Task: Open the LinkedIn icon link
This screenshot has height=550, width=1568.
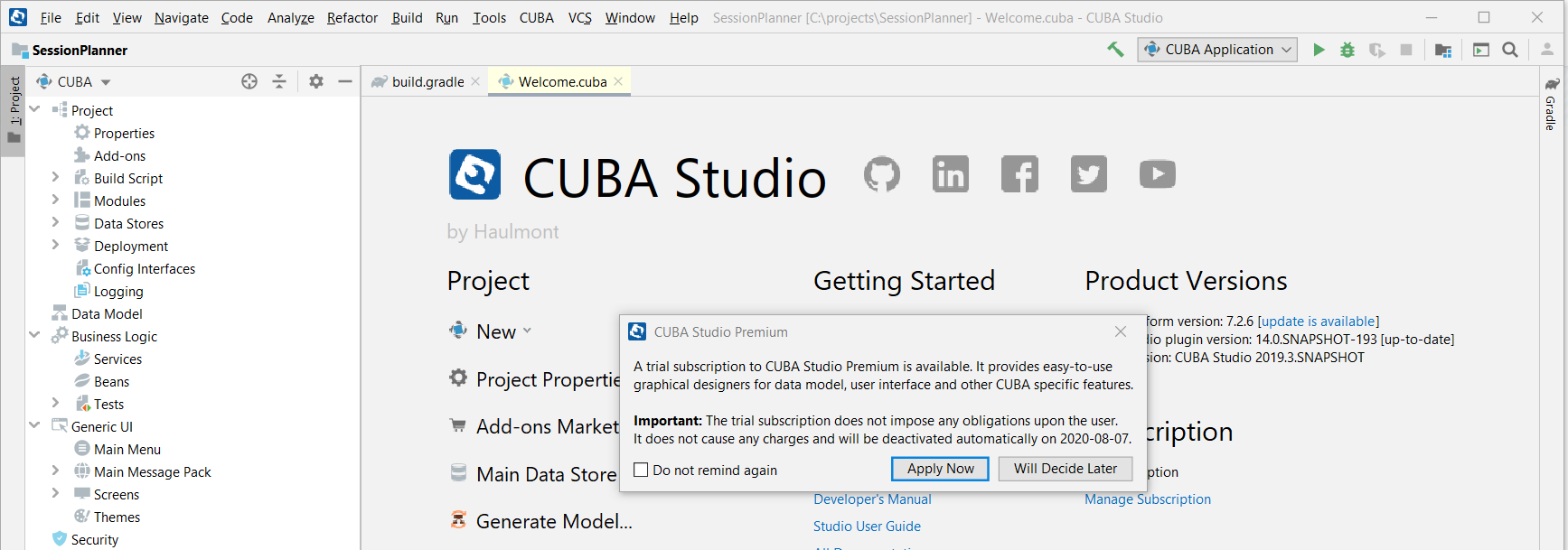Action: [x=951, y=174]
